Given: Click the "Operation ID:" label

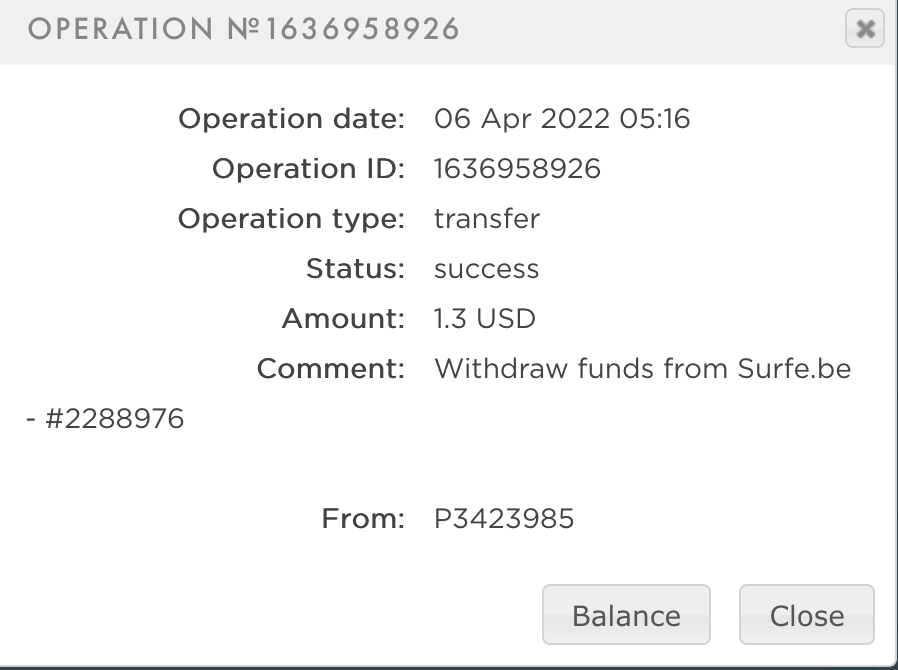Looking at the screenshot, I should (308, 169).
